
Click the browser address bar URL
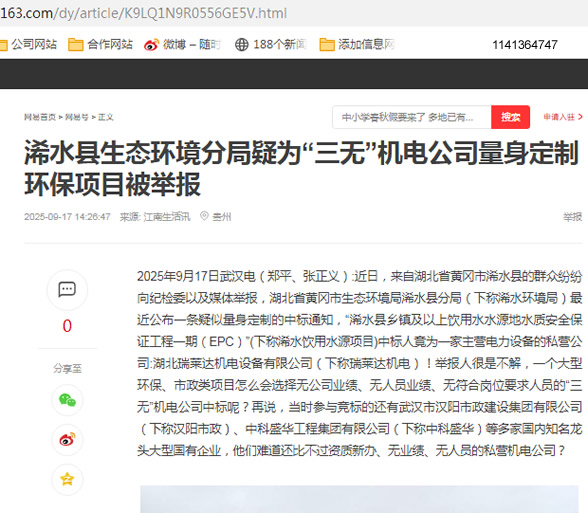144,13
